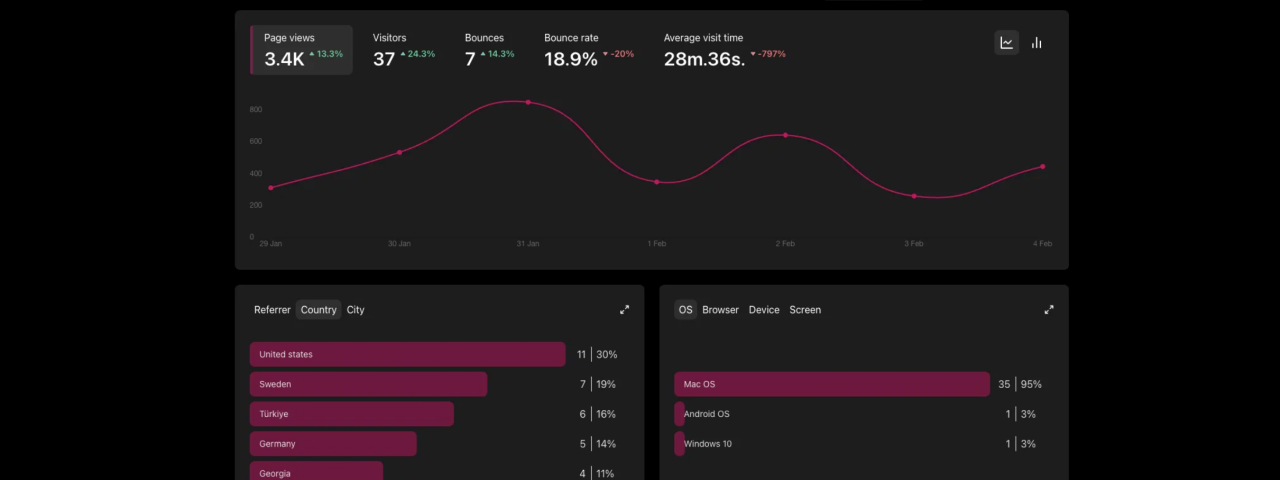
Task: Click the 19% value for Sweden
Action: tap(606, 384)
